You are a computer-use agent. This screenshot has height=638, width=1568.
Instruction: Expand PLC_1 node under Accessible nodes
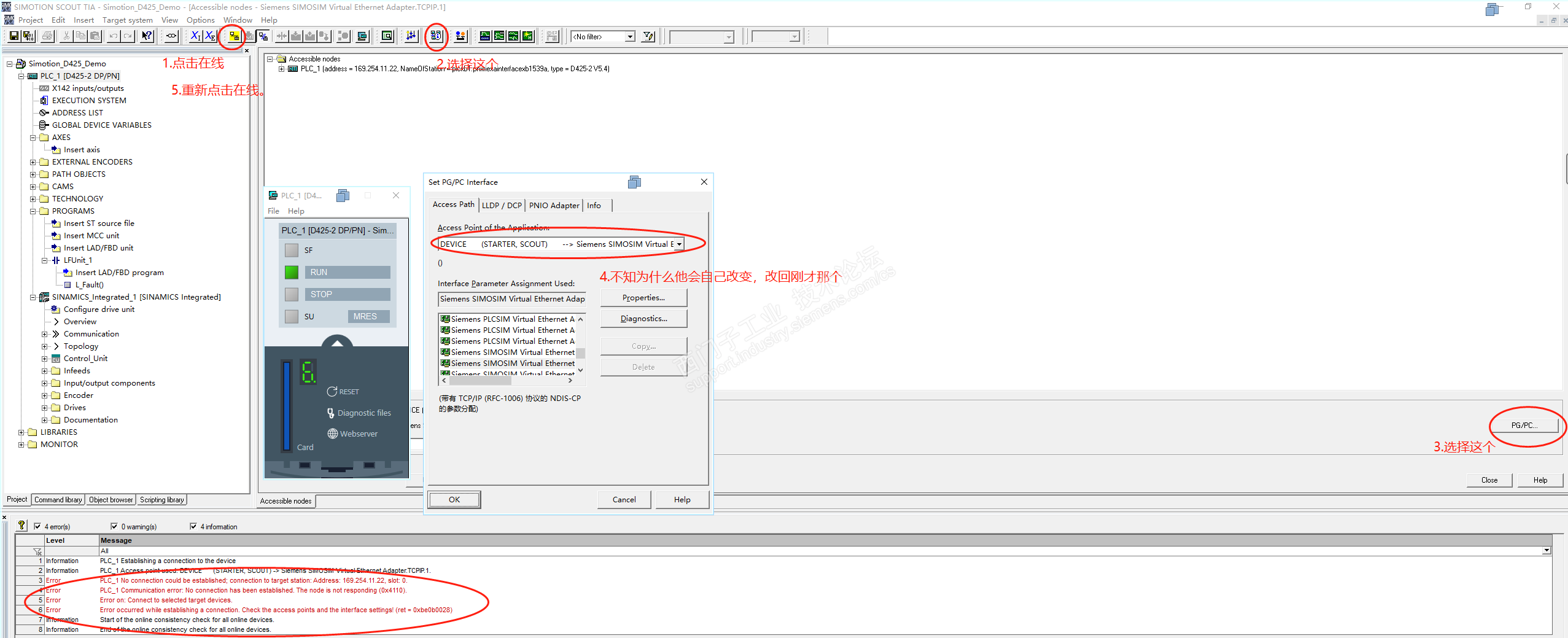point(282,69)
